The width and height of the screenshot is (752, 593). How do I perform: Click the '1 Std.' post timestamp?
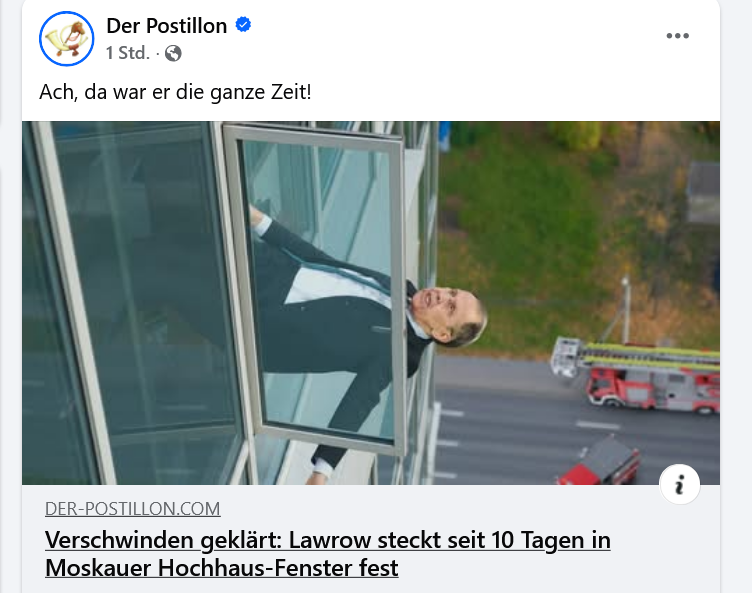128,53
